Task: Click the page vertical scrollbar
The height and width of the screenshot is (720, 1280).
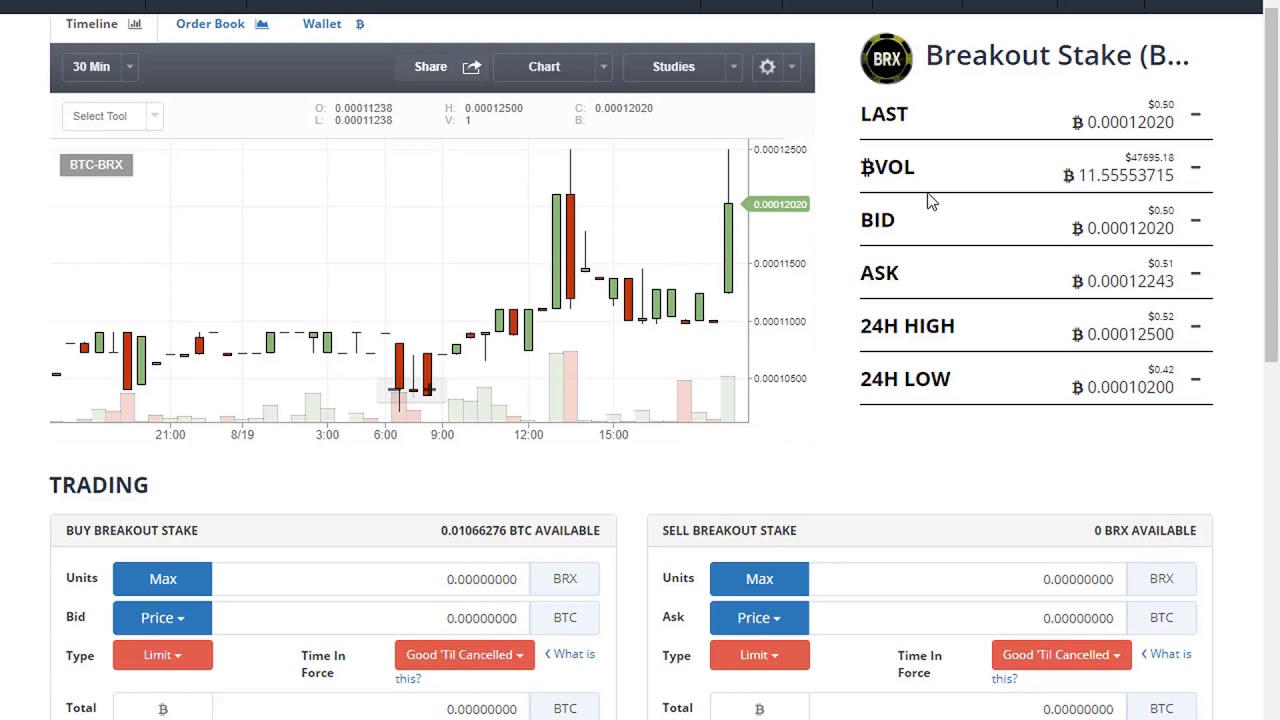Action: (1271, 188)
